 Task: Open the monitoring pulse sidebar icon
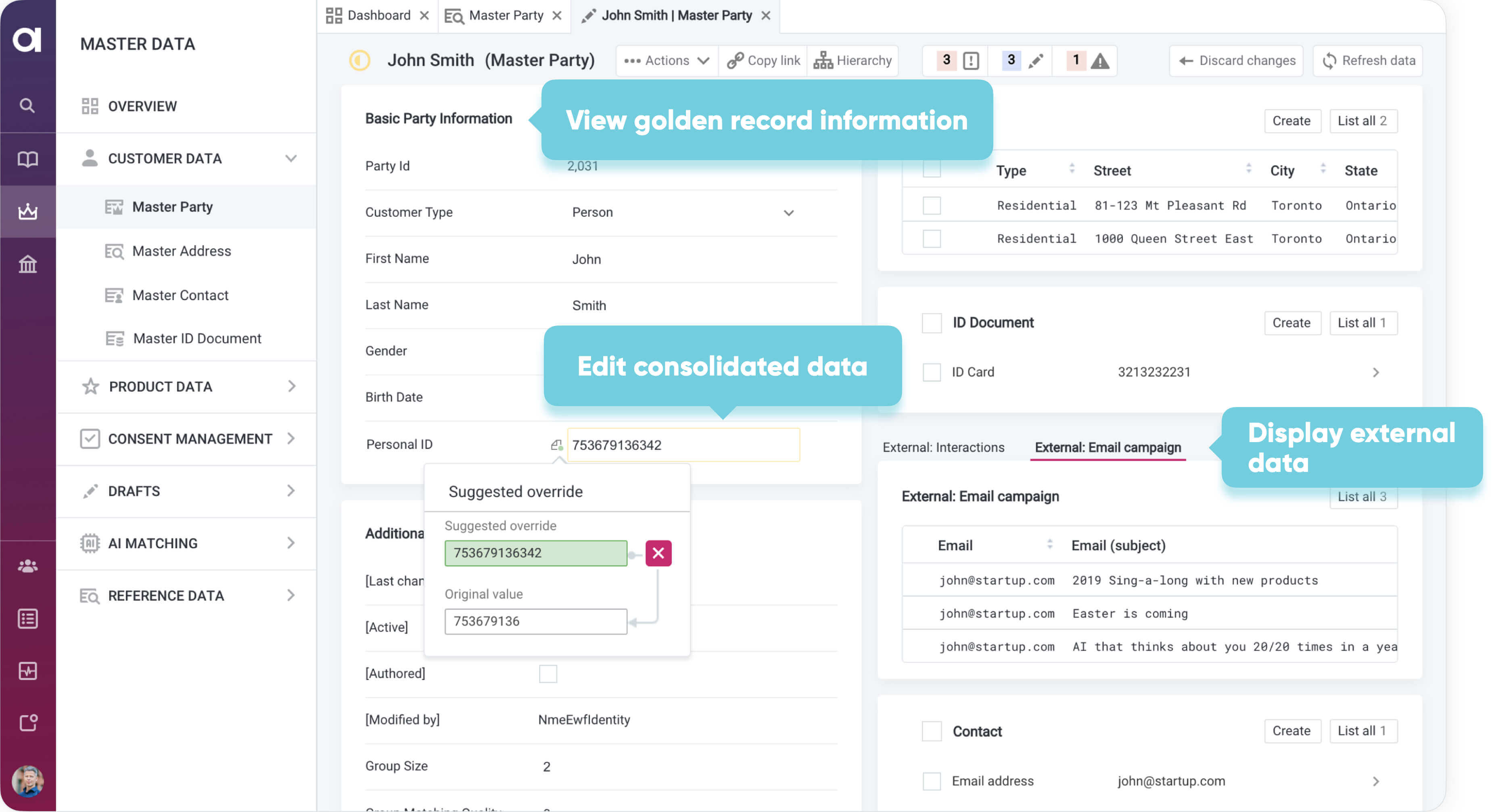[27, 671]
